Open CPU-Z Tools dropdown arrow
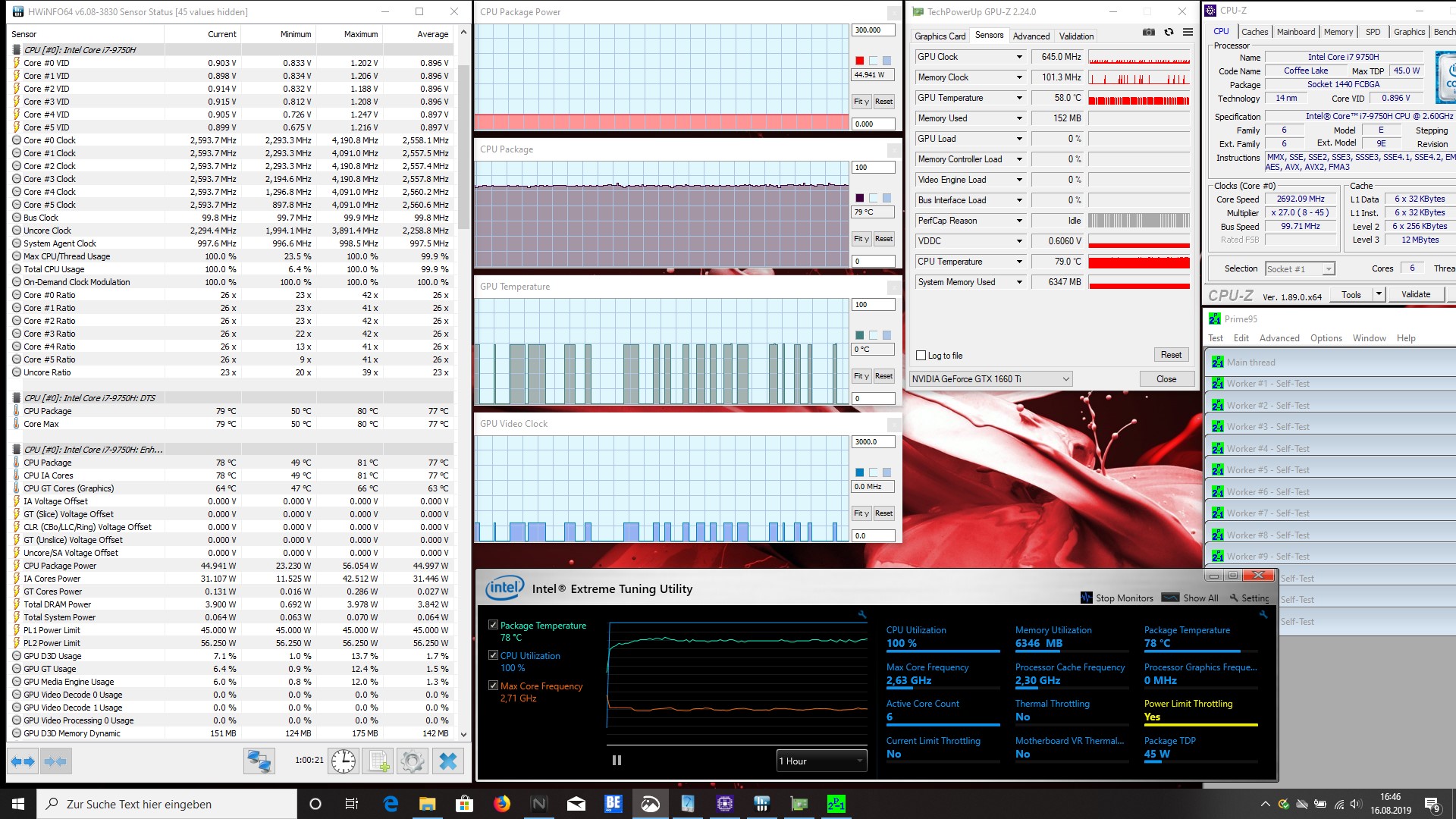 [x=1379, y=294]
